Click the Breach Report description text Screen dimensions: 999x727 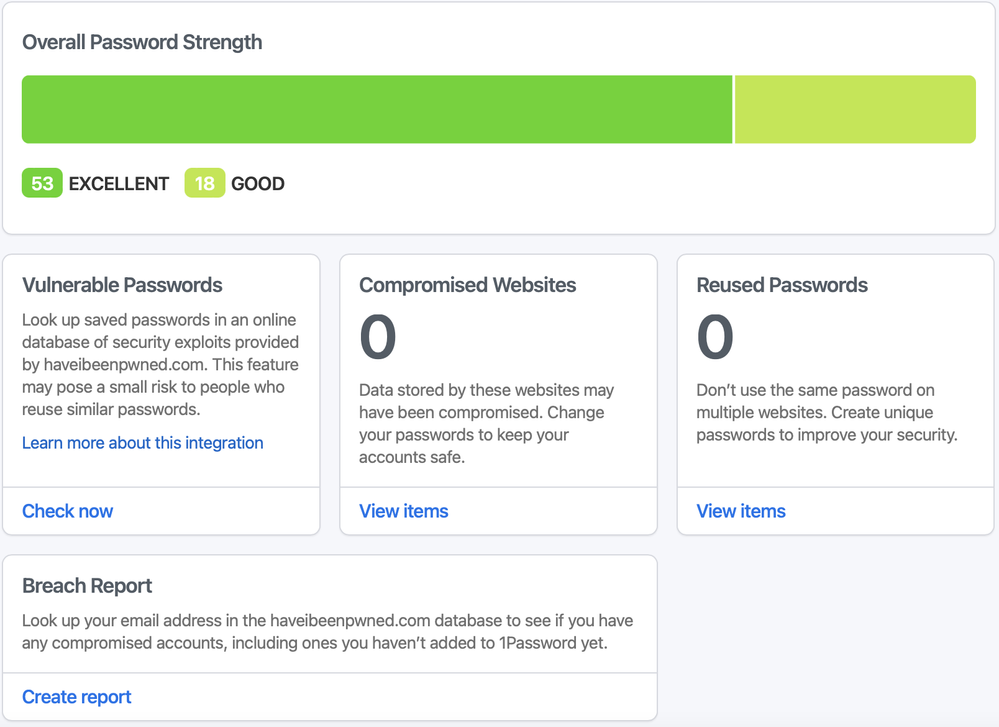coord(327,632)
